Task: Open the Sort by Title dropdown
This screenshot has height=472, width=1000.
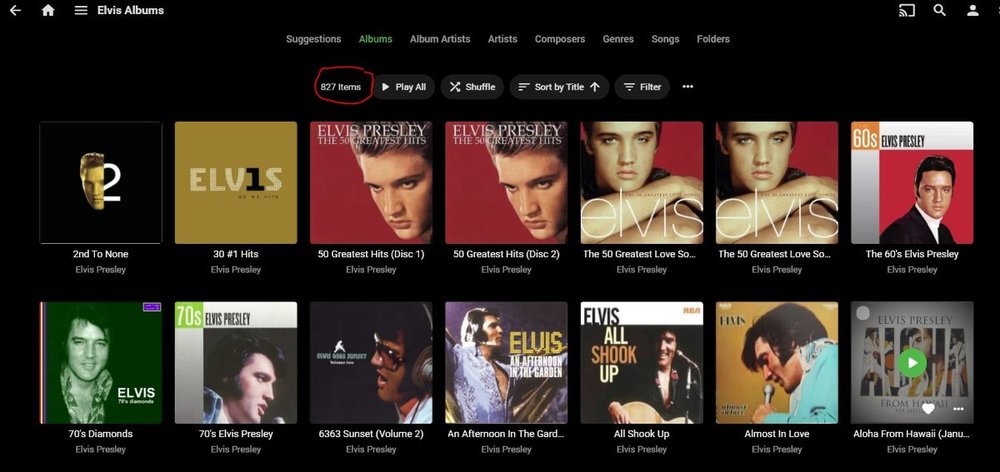Action: click(559, 87)
